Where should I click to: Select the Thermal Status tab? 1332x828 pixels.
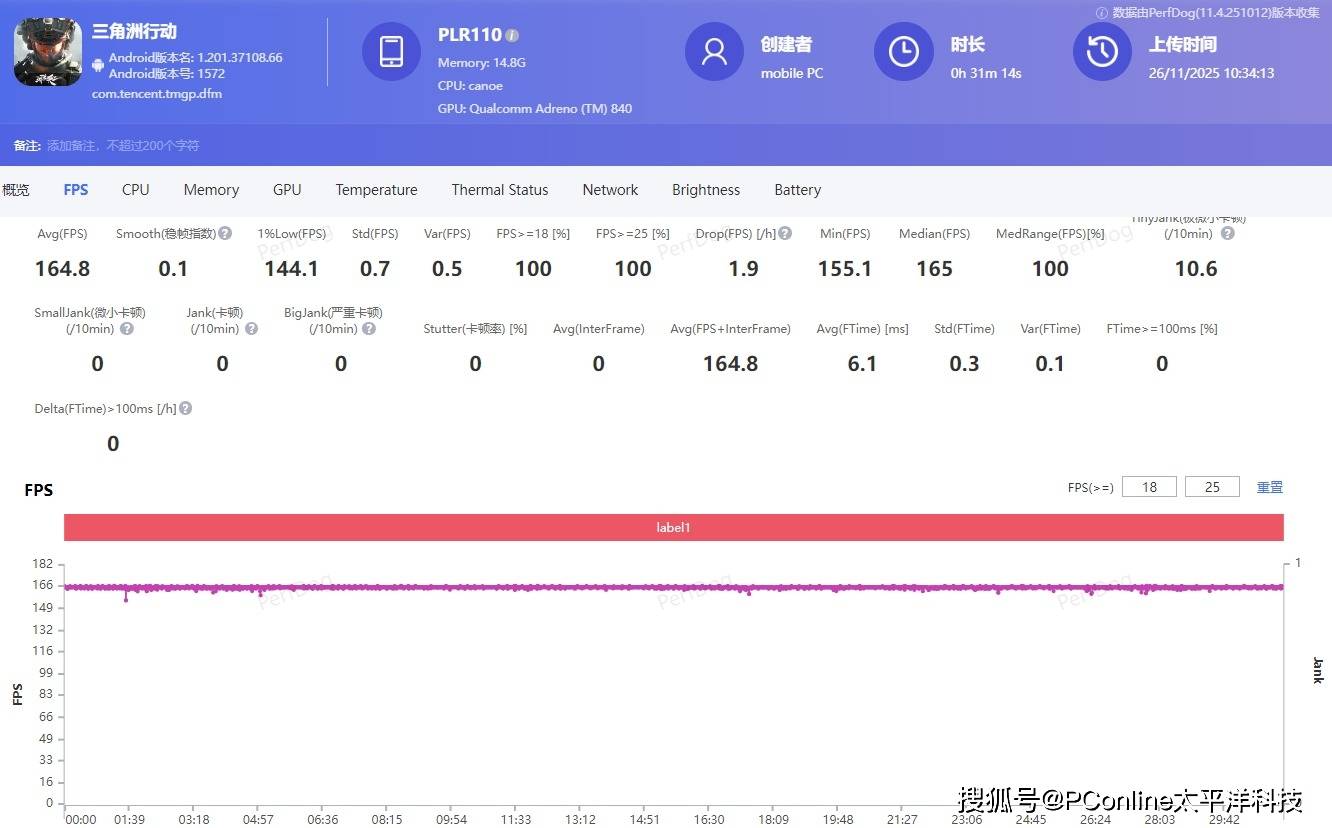[x=499, y=190]
